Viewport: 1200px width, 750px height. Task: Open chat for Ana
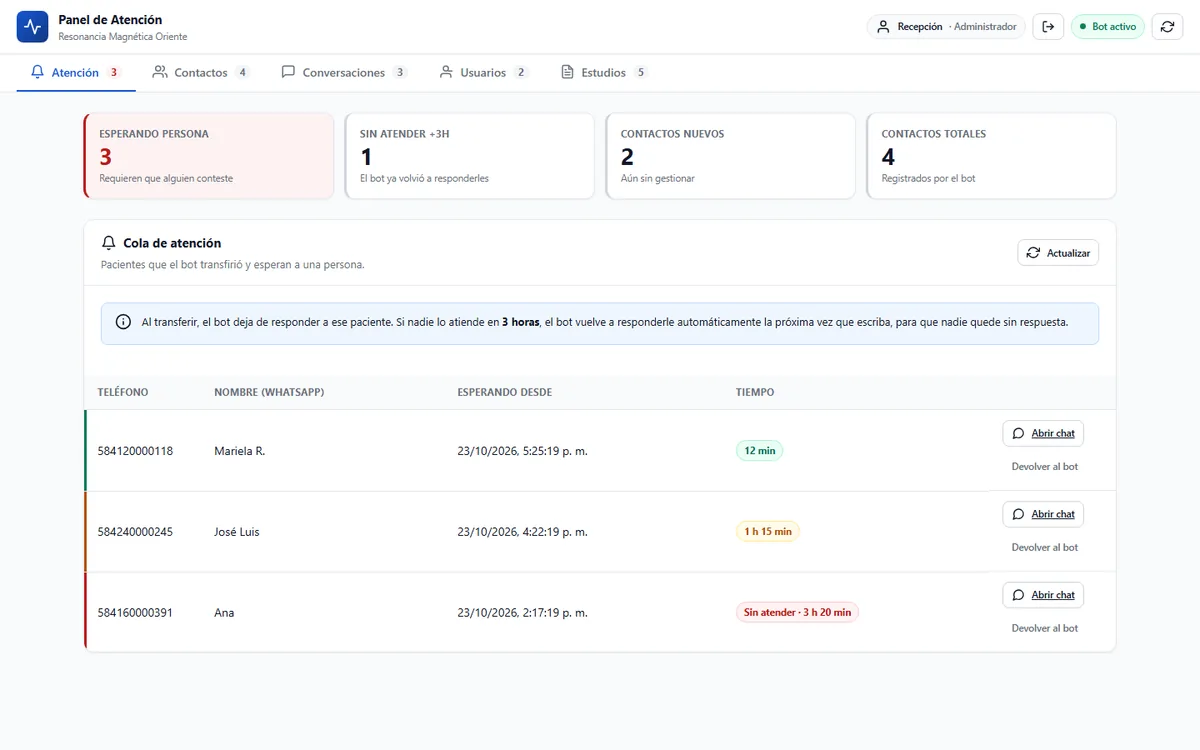coord(1043,595)
